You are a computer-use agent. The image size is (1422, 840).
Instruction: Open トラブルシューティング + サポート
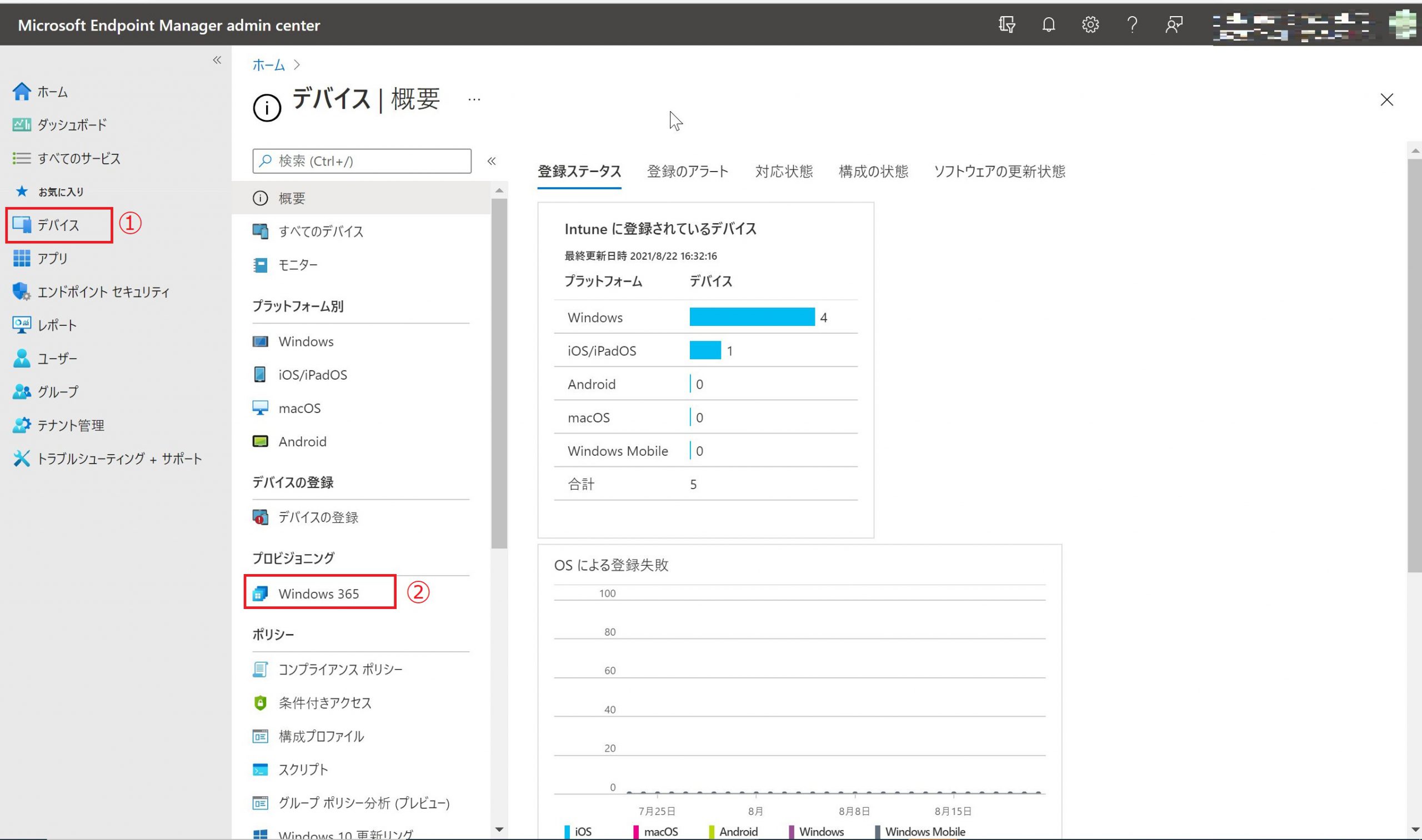pos(119,459)
